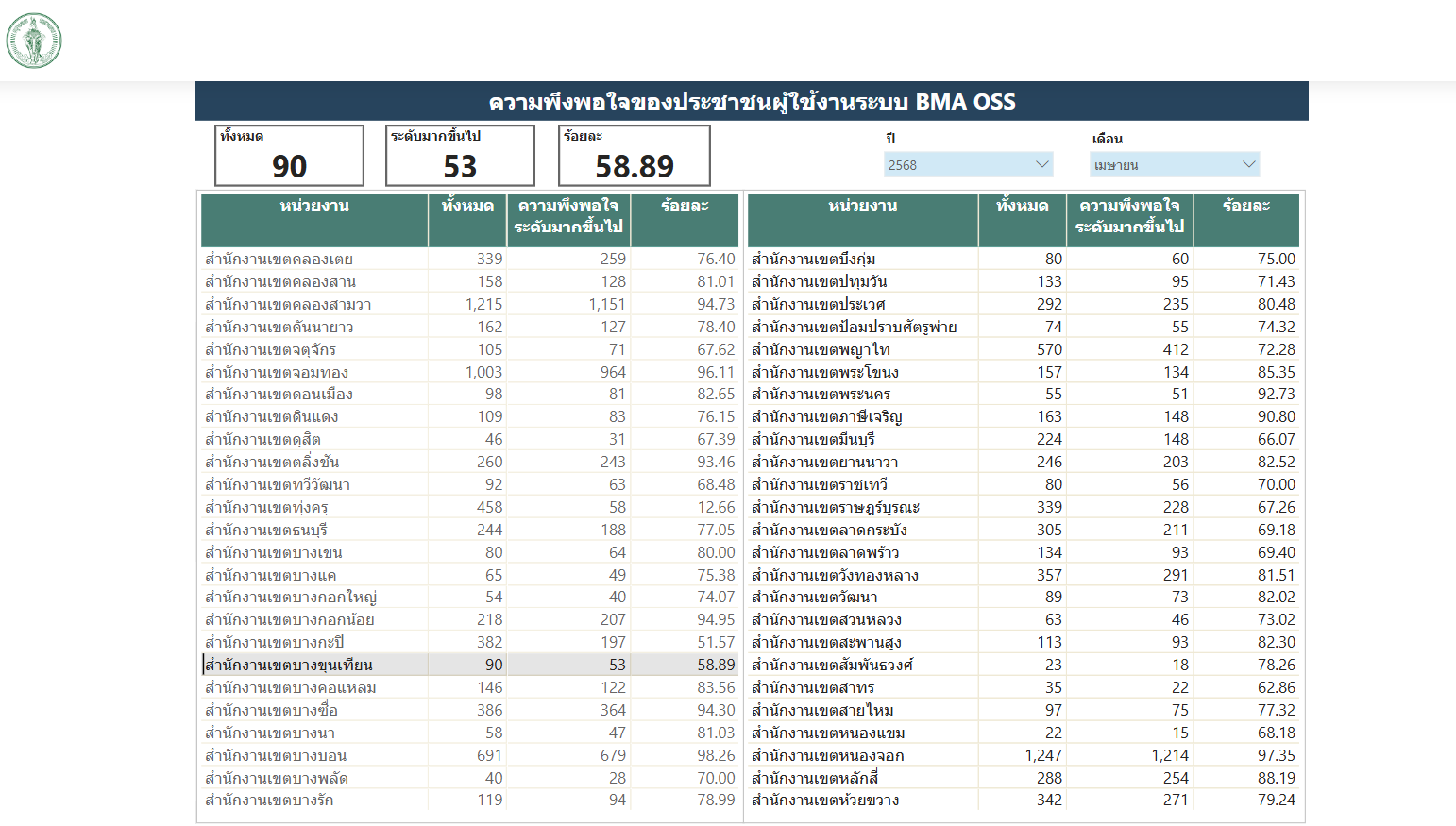Select row สำนักงานเขตบางบอน
The image size is (1456, 826).
pyautogui.click(x=469, y=755)
